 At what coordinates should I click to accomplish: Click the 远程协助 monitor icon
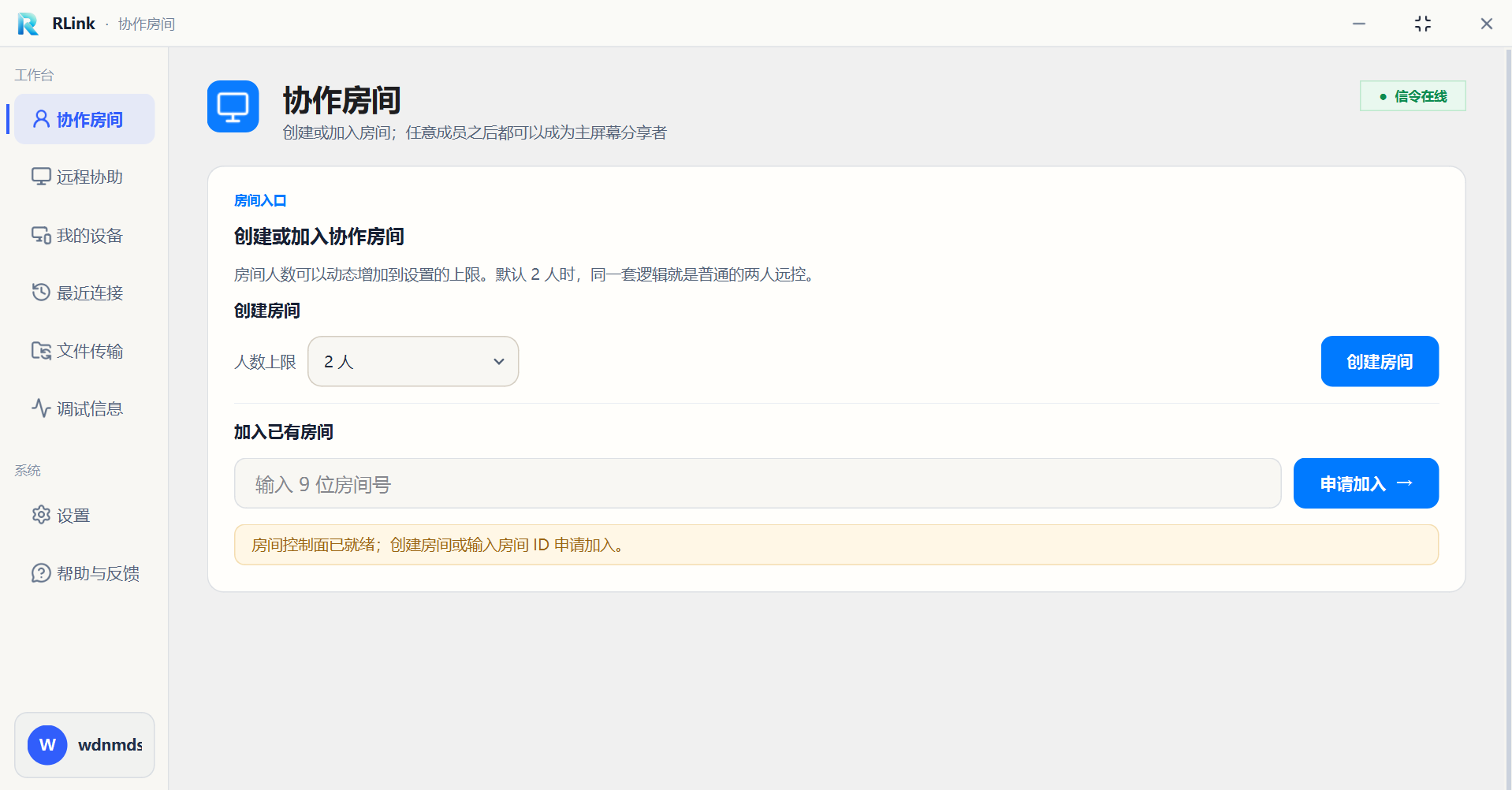[41, 177]
